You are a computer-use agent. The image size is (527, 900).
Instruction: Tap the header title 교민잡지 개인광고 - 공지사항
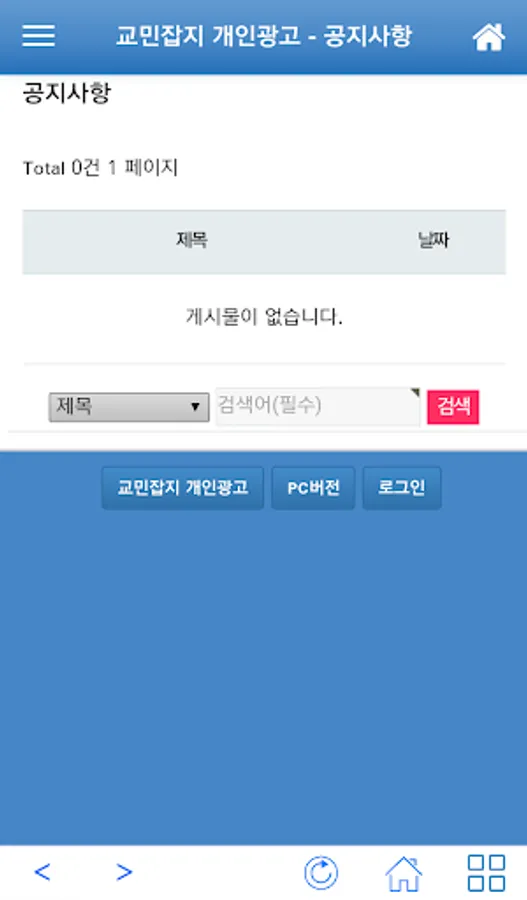(x=264, y=36)
